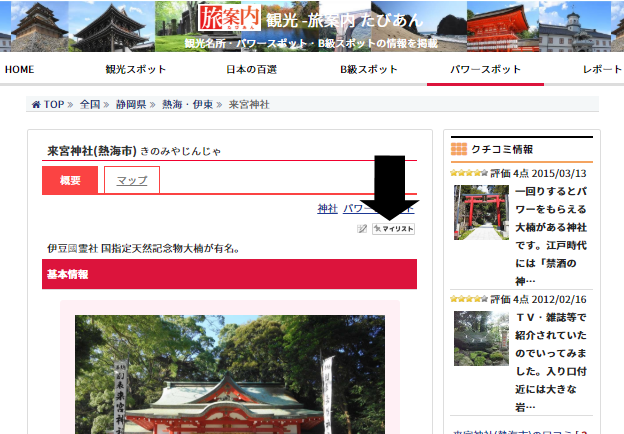Click the 神社 category link

tap(327, 208)
